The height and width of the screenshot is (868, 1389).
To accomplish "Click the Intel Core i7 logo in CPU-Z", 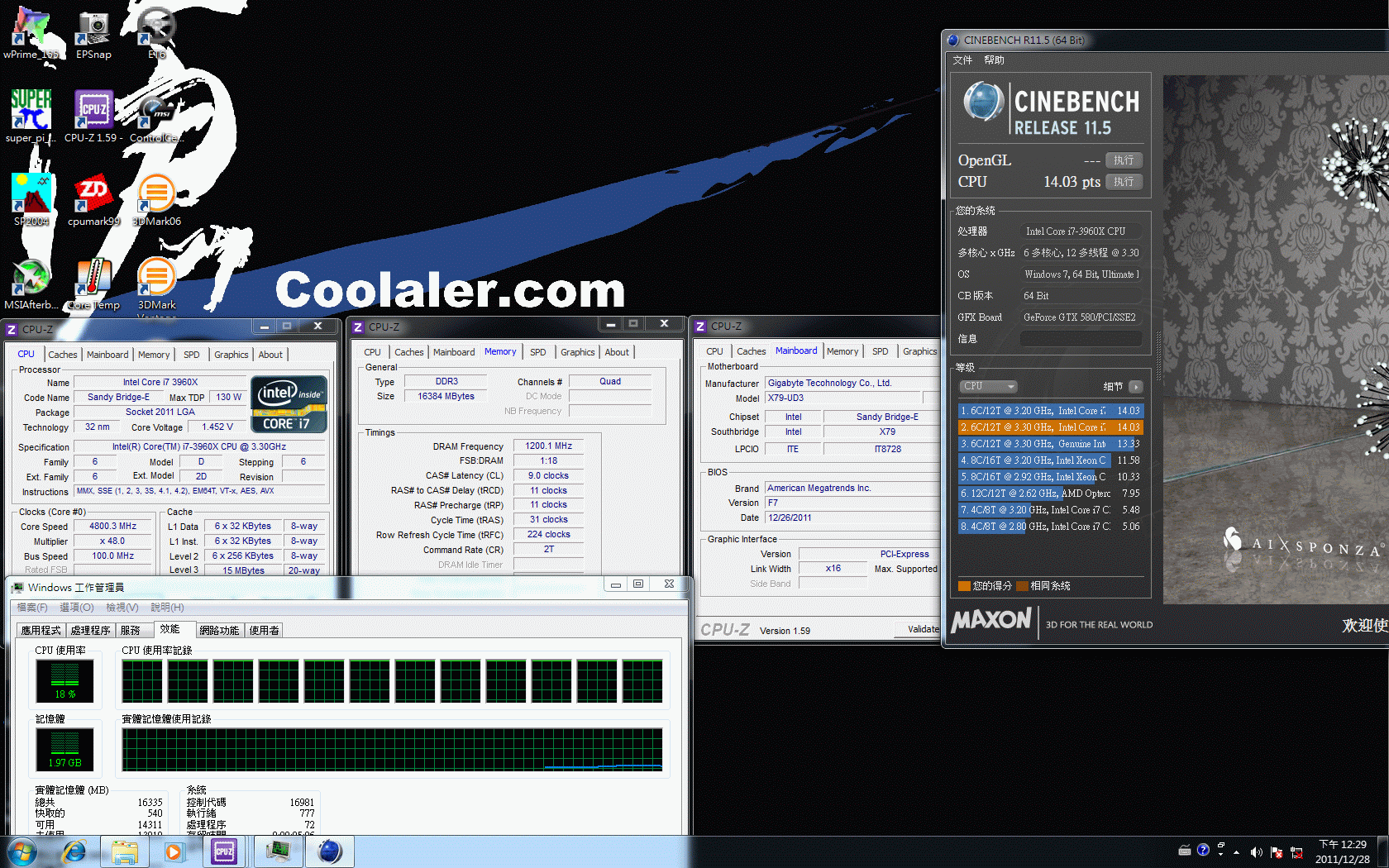I will click(x=289, y=405).
